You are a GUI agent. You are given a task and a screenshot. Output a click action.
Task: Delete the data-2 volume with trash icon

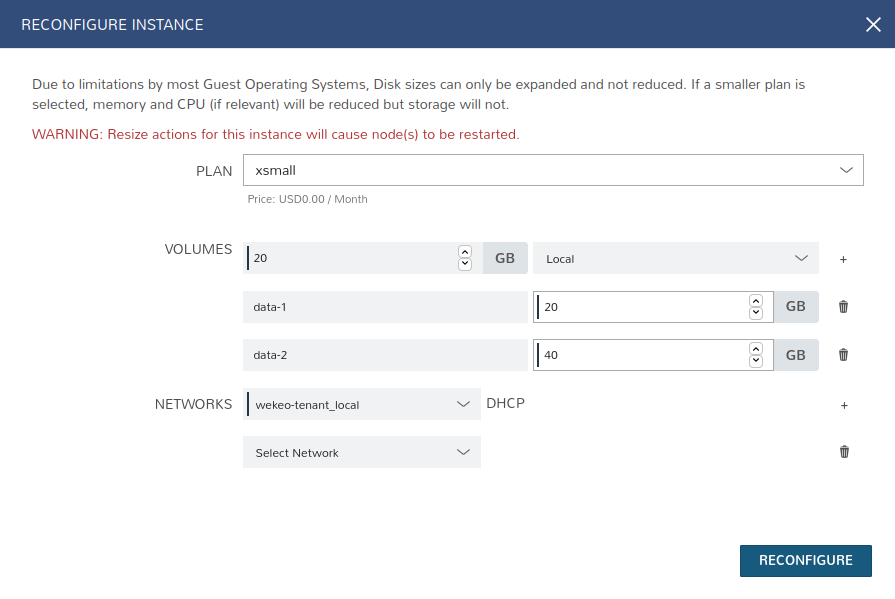[x=843, y=355]
